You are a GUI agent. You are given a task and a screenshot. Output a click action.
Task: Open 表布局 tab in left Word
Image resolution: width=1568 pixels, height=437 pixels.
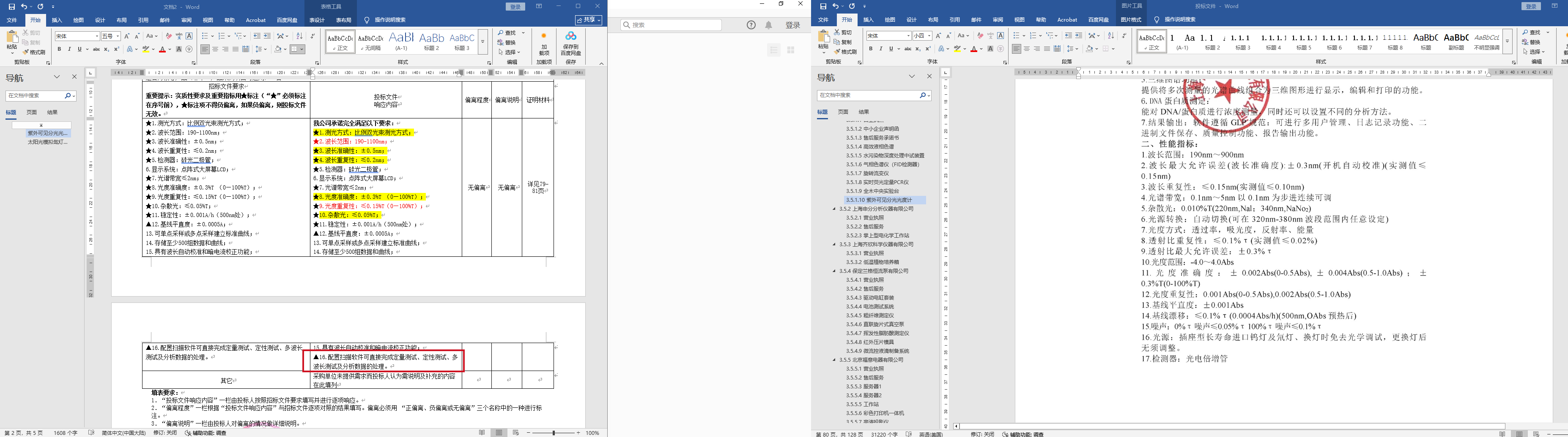(x=343, y=20)
